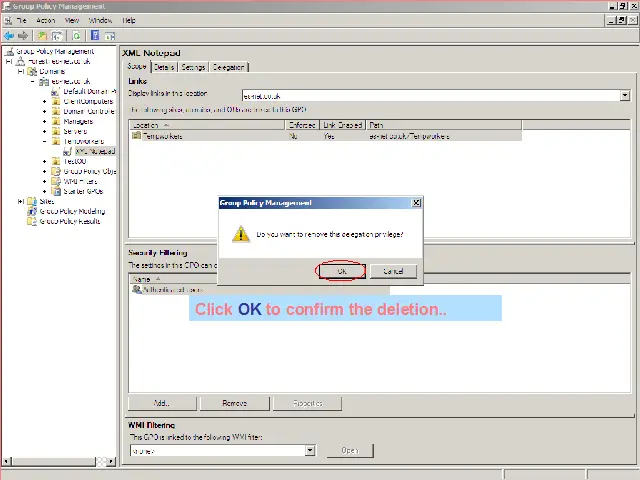Viewport: 640px width, 480px height.
Task: Expand the Managers organizational unit
Action: pos(44,121)
